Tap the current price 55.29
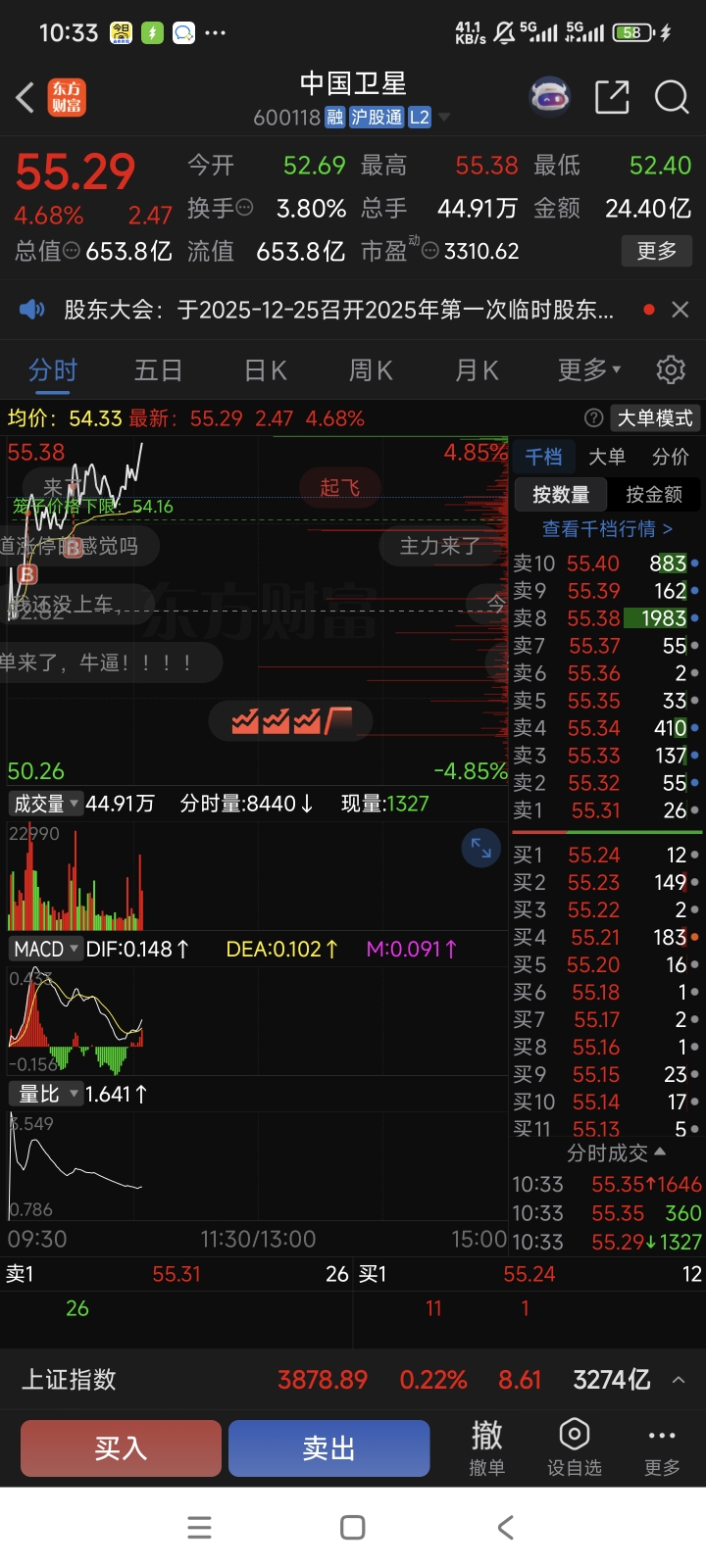The width and height of the screenshot is (706, 1568). (x=76, y=171)
